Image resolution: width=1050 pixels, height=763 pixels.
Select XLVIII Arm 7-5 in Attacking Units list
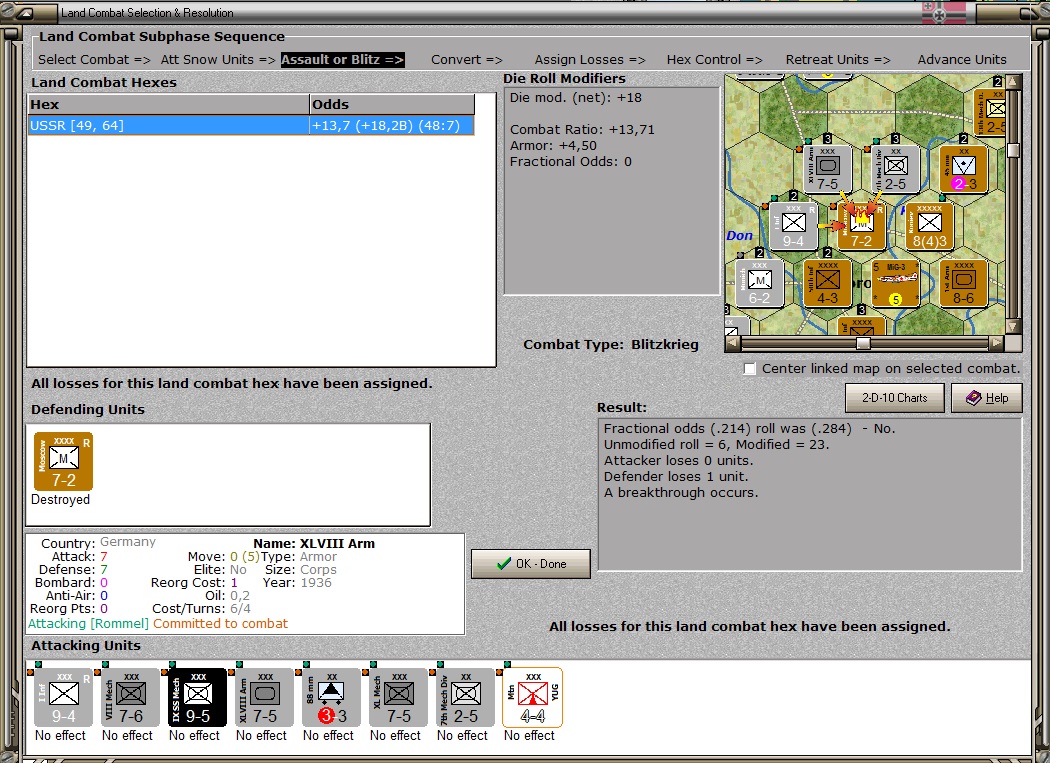point(265,697)
